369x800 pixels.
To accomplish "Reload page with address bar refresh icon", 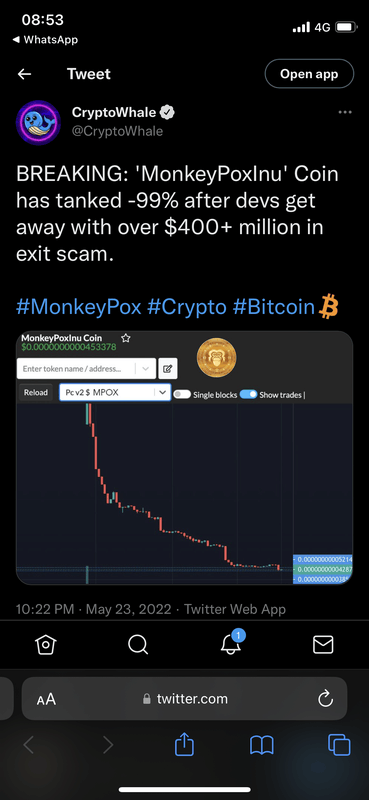I will click(325, 699).
